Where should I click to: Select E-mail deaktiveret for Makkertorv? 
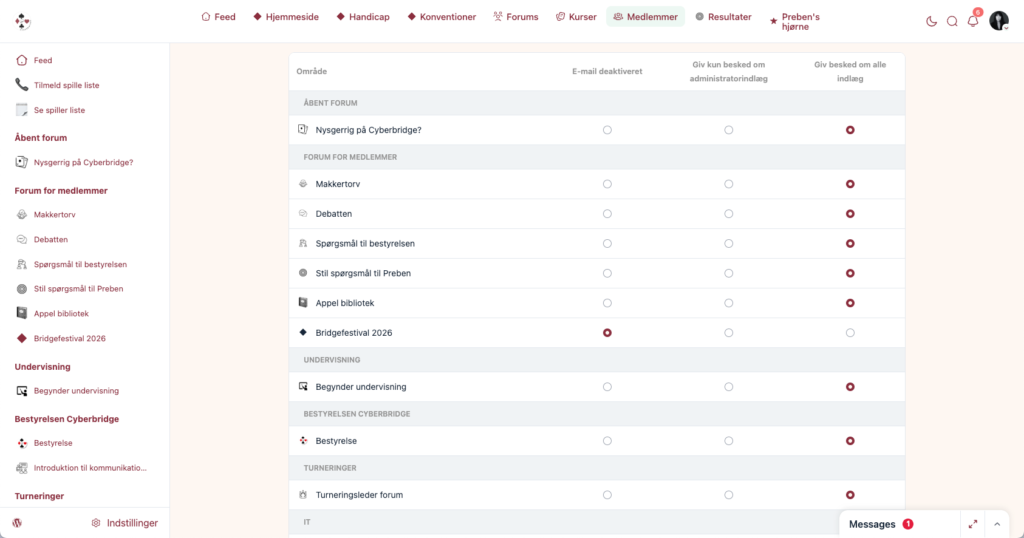[x=607, y=184]
